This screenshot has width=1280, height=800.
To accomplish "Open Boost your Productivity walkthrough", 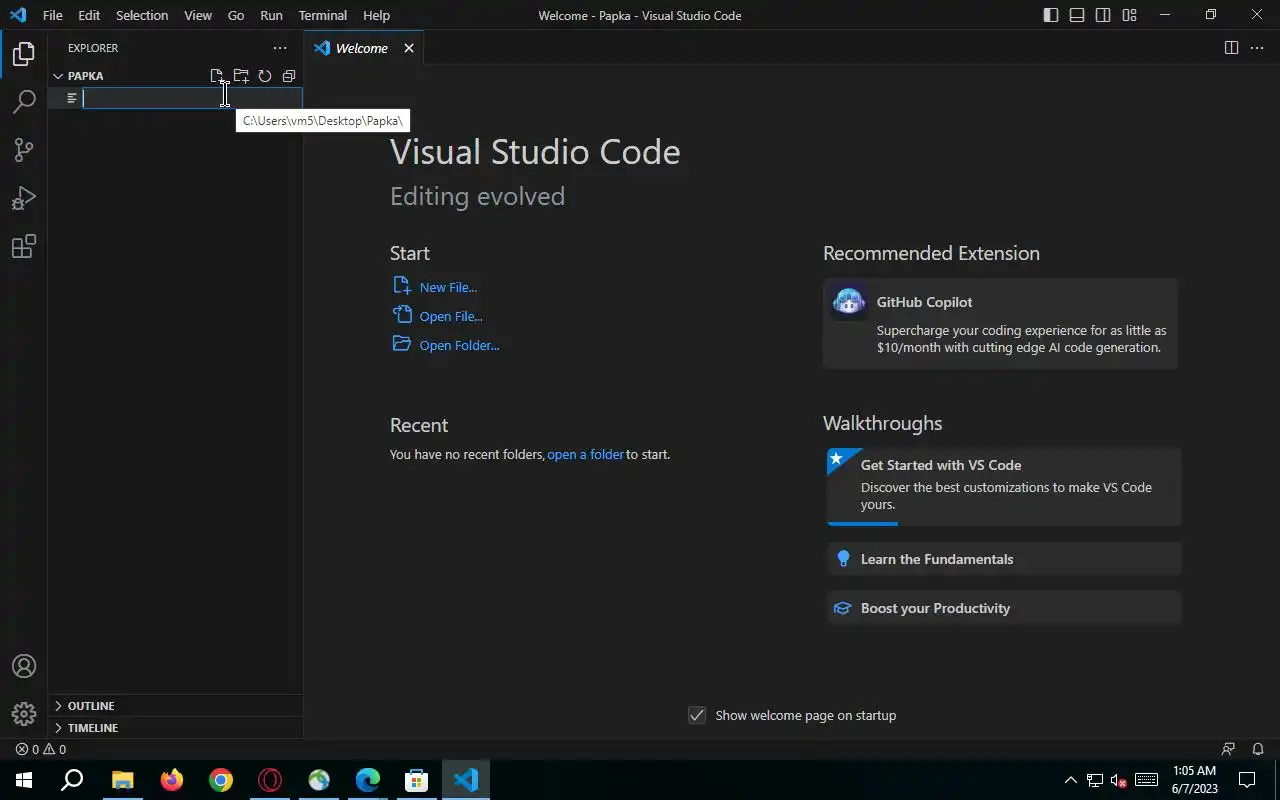I will [x=1004, y=608].
